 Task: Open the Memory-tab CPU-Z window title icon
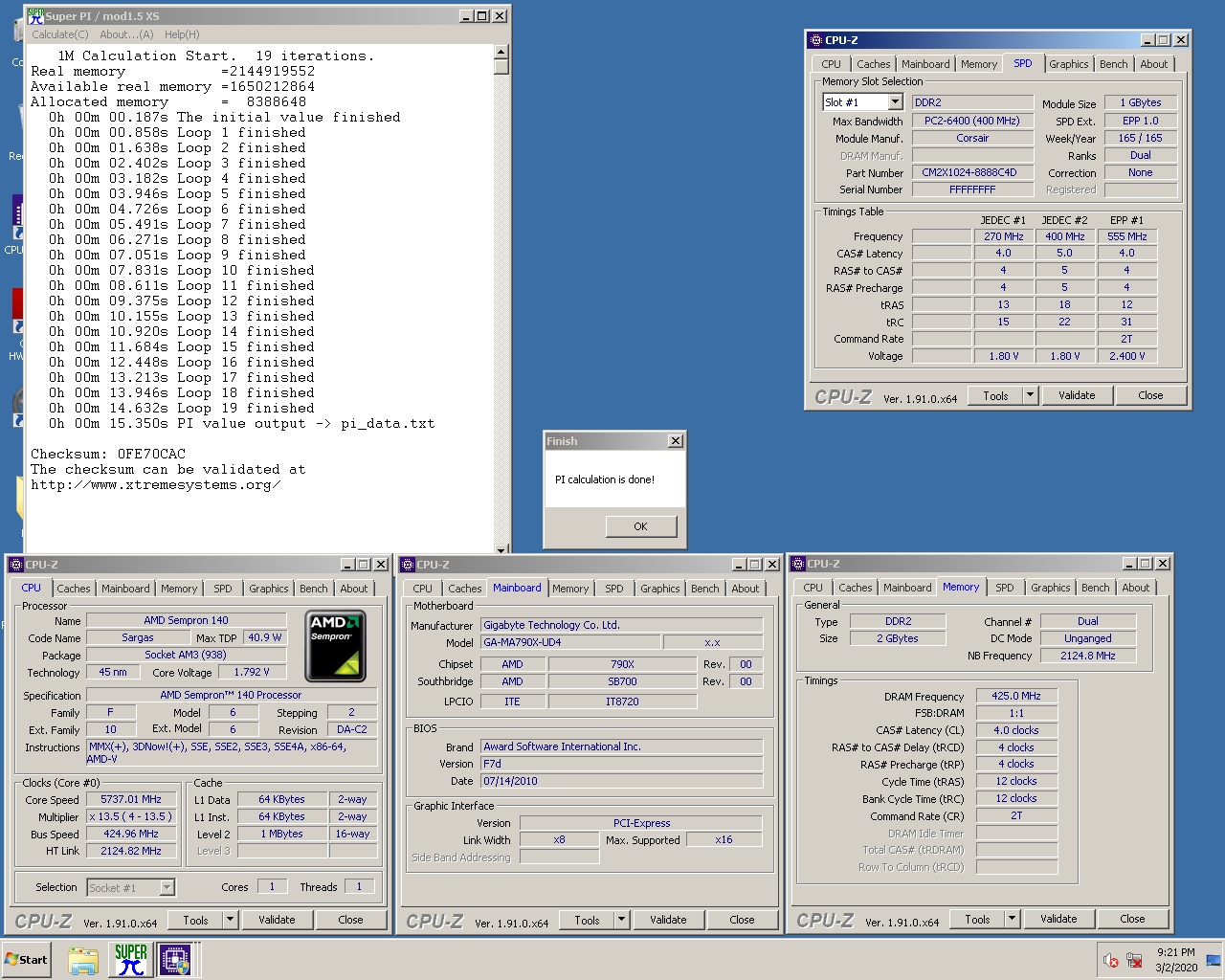click(798, 564)
